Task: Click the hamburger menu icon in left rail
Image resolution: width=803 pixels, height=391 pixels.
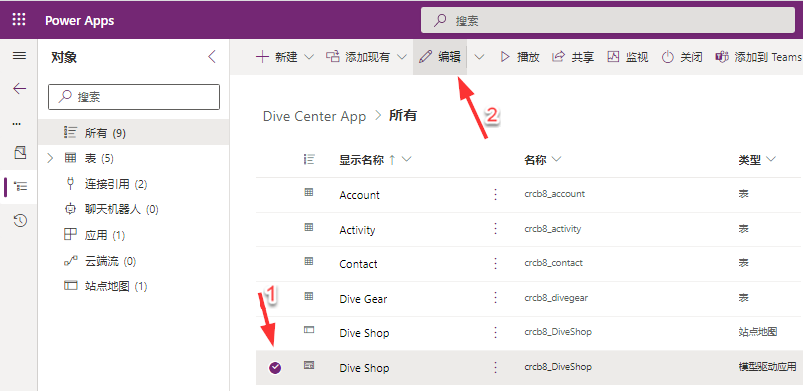Action: click(19, 56)
